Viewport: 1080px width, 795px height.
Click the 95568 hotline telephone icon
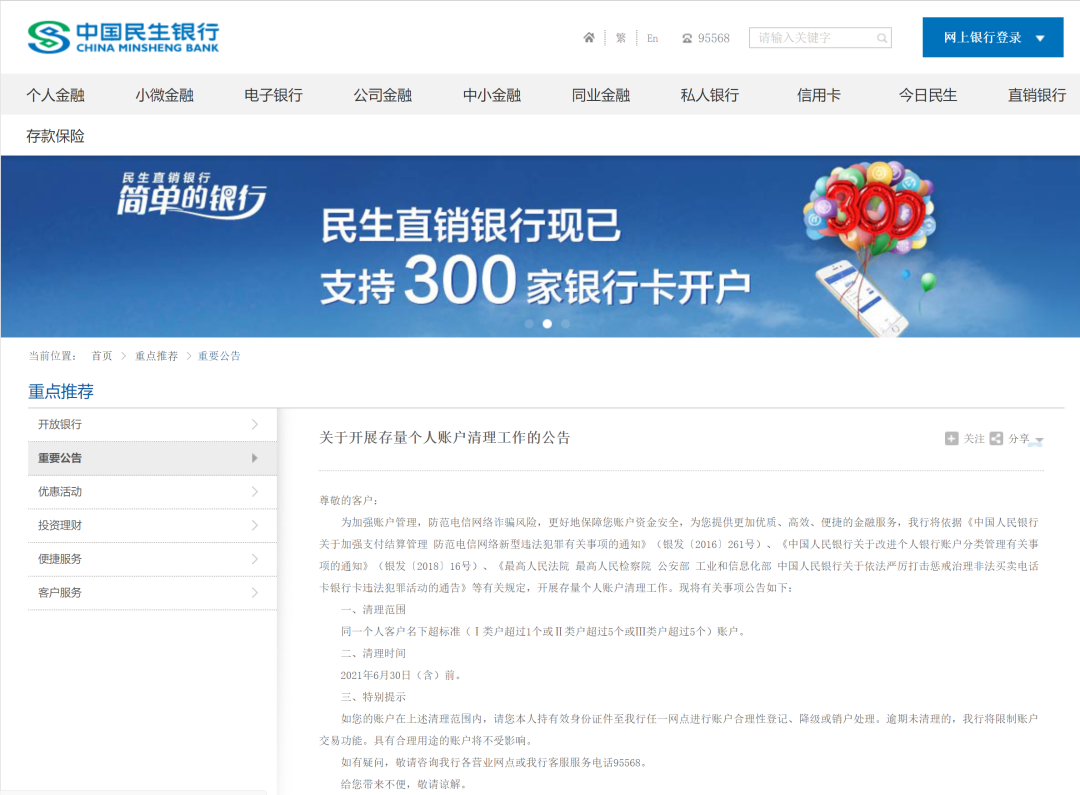point(687,39)
